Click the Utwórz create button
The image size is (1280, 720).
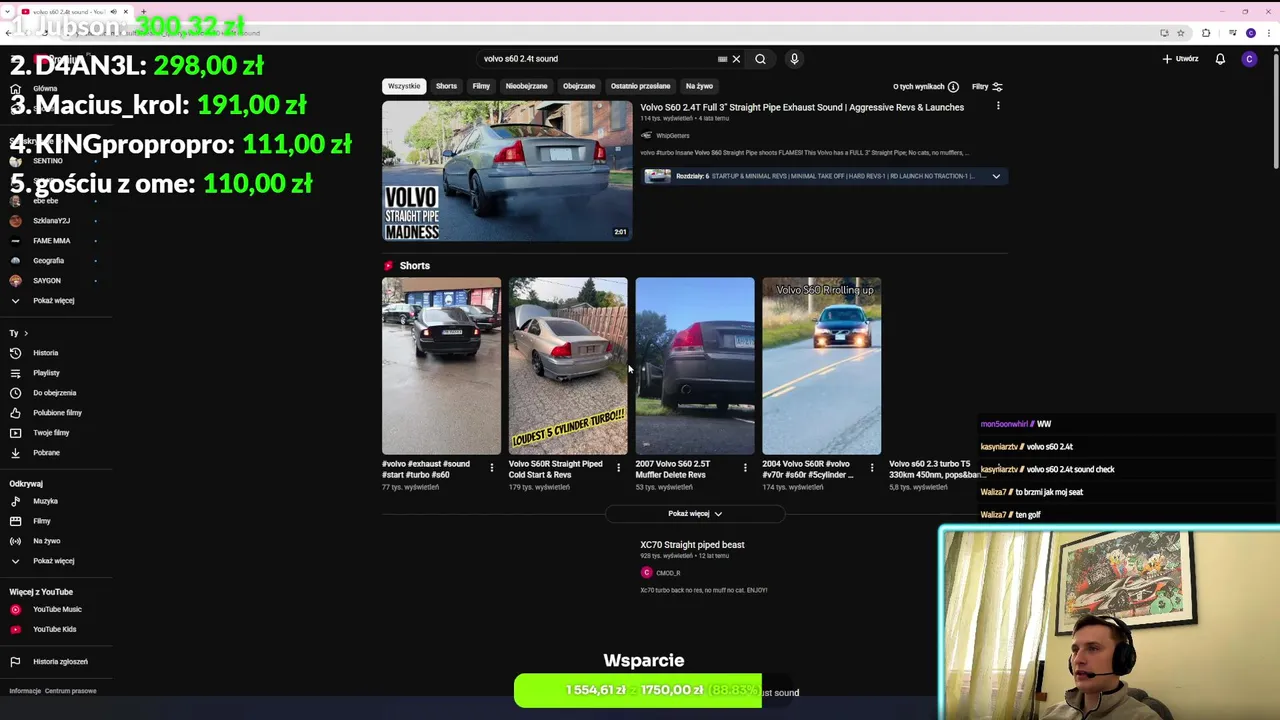1180,59
